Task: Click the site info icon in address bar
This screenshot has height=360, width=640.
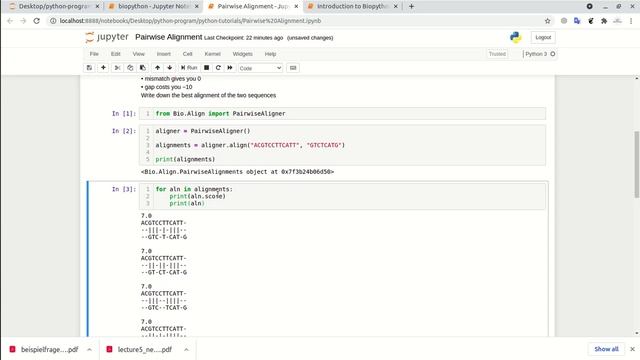Action: [x=53, y=21]
